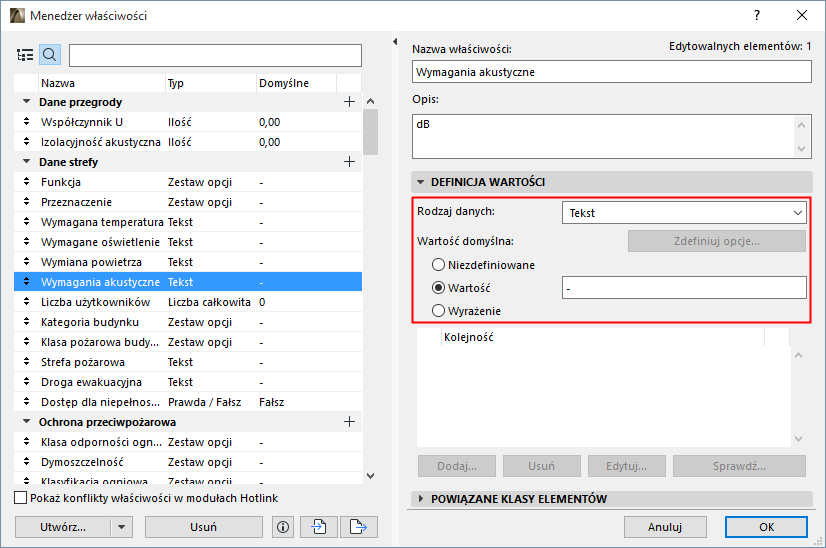Select the Niezdefiniowane radio option

[438, 265]
